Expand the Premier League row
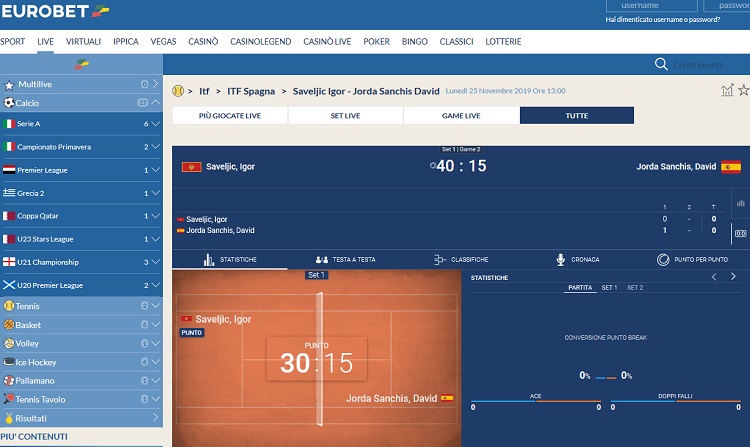The image size is (750, 447). coord(155,170)
